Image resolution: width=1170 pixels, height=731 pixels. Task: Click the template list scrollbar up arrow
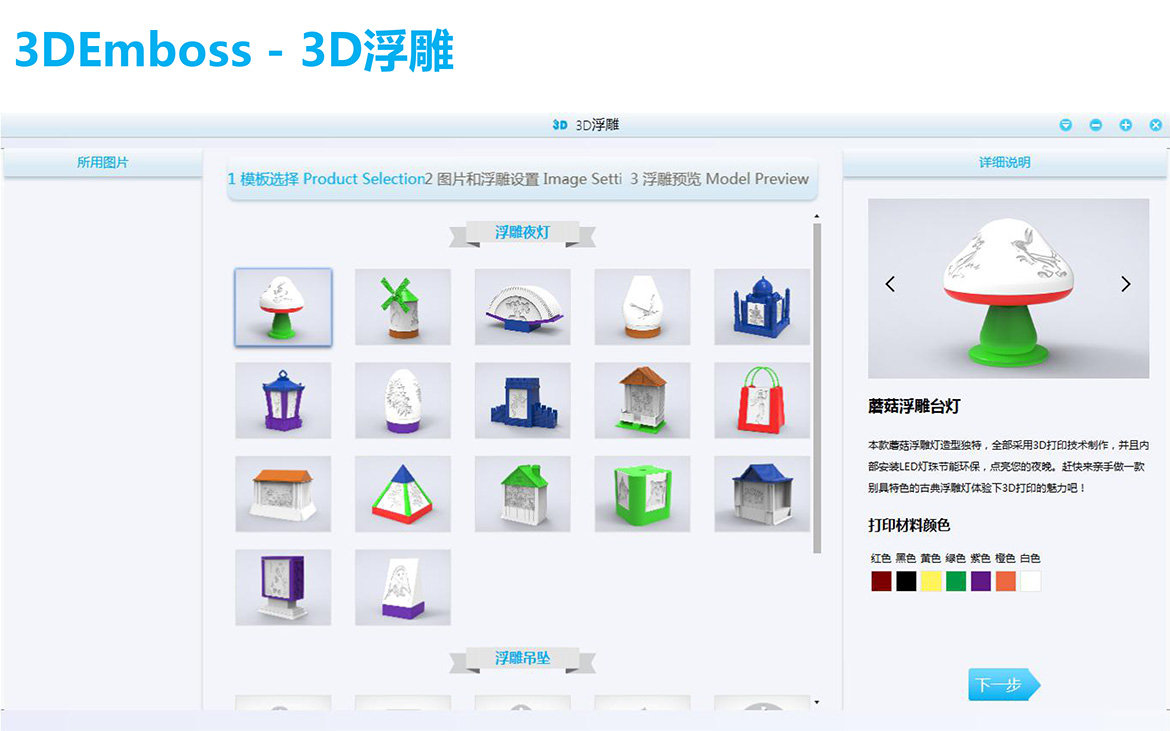[816, 216]
